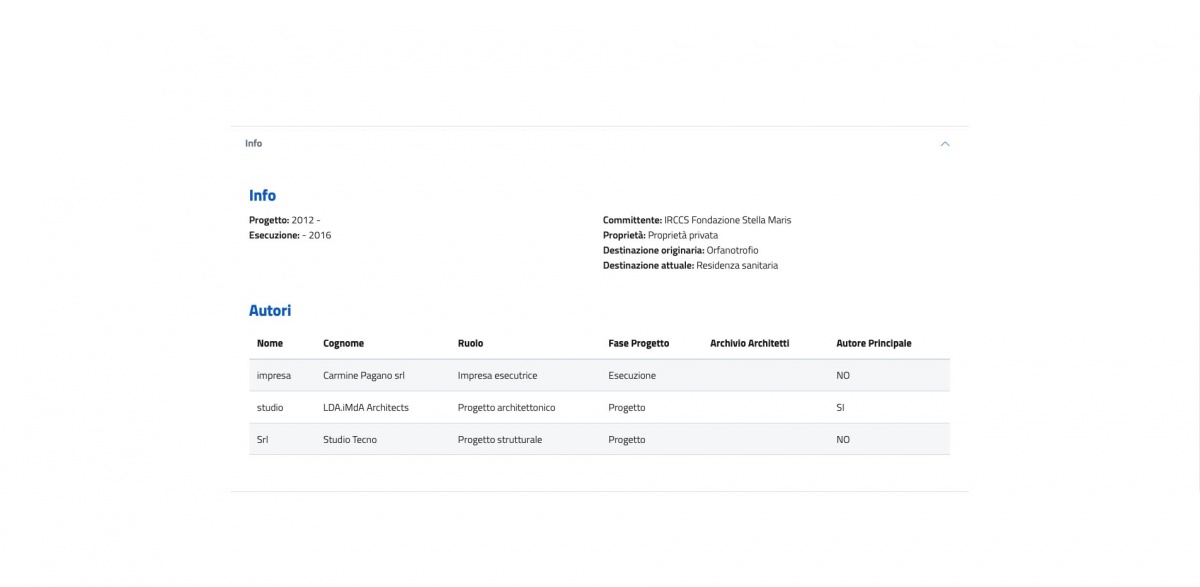Click the SI value for principal author
The height and width of the screenshot is (587, 1200).
[842, 407]
